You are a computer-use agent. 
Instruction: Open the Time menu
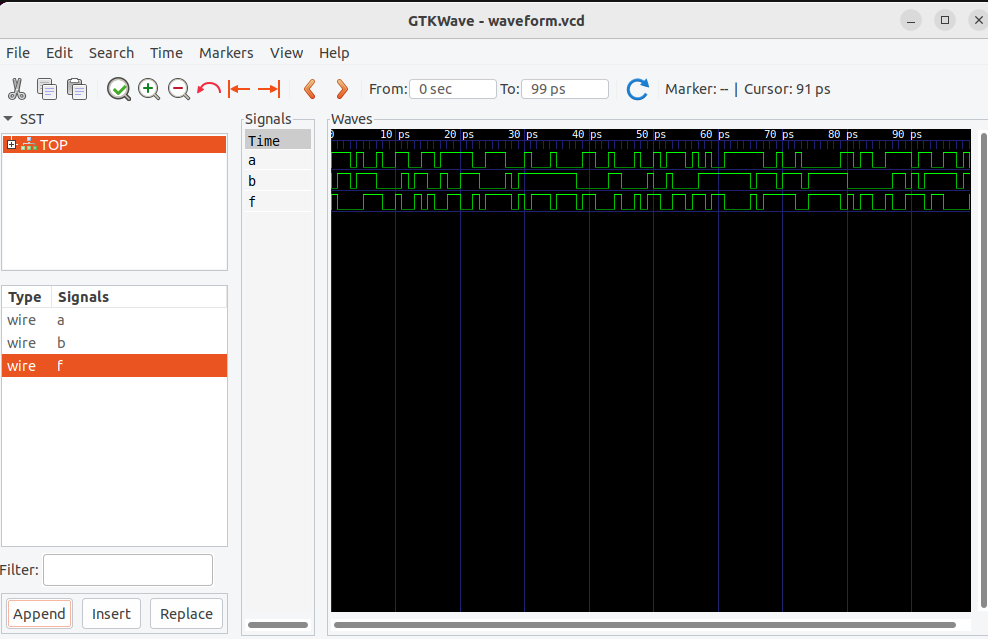(166, 52)
